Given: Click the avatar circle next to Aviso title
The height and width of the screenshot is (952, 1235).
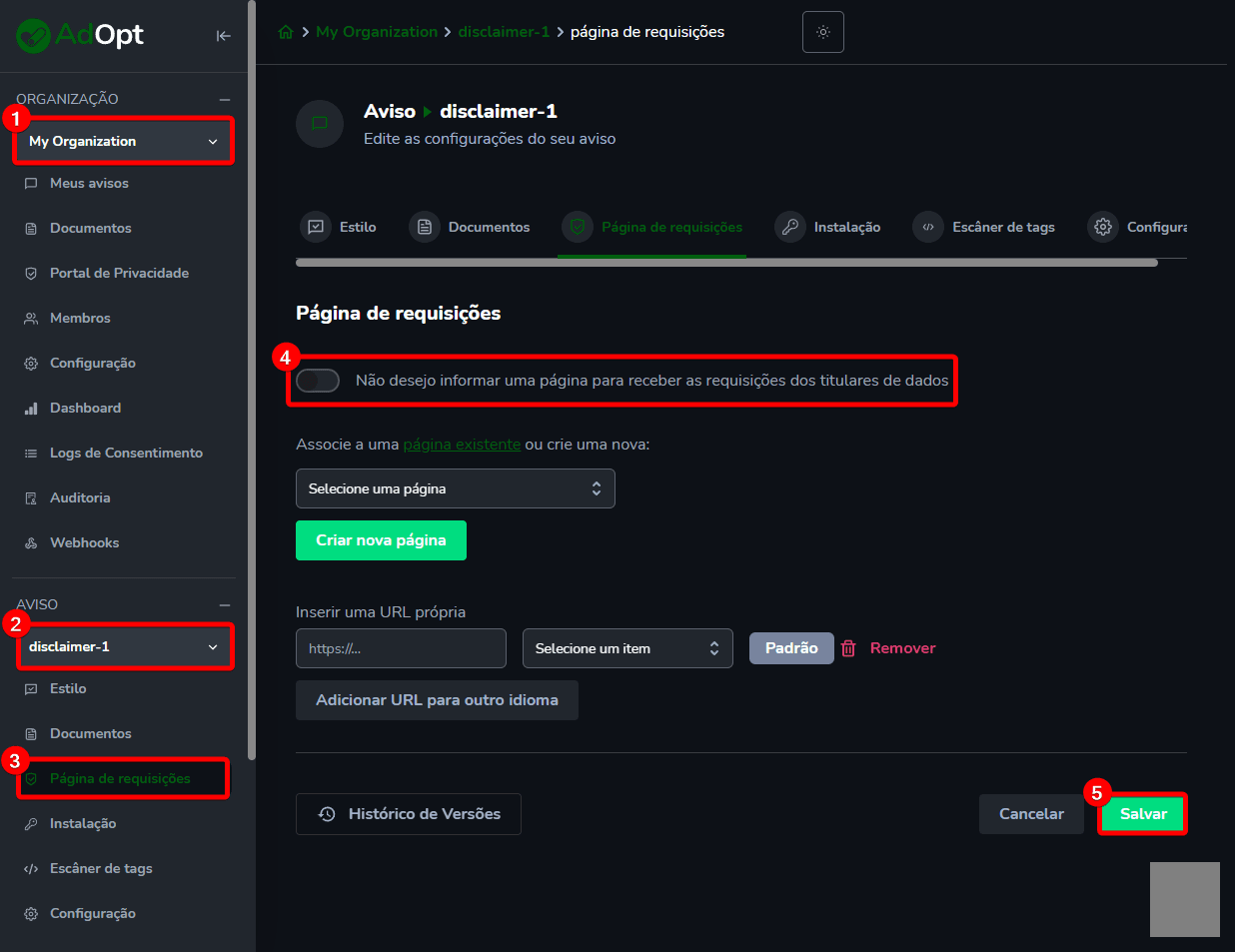Looking at the screenshot, I should coord(320,124).
